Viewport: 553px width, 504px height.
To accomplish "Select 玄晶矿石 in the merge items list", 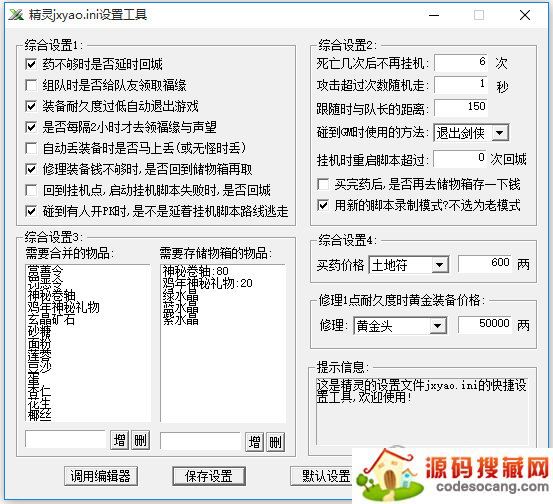I will coord(51,320).
